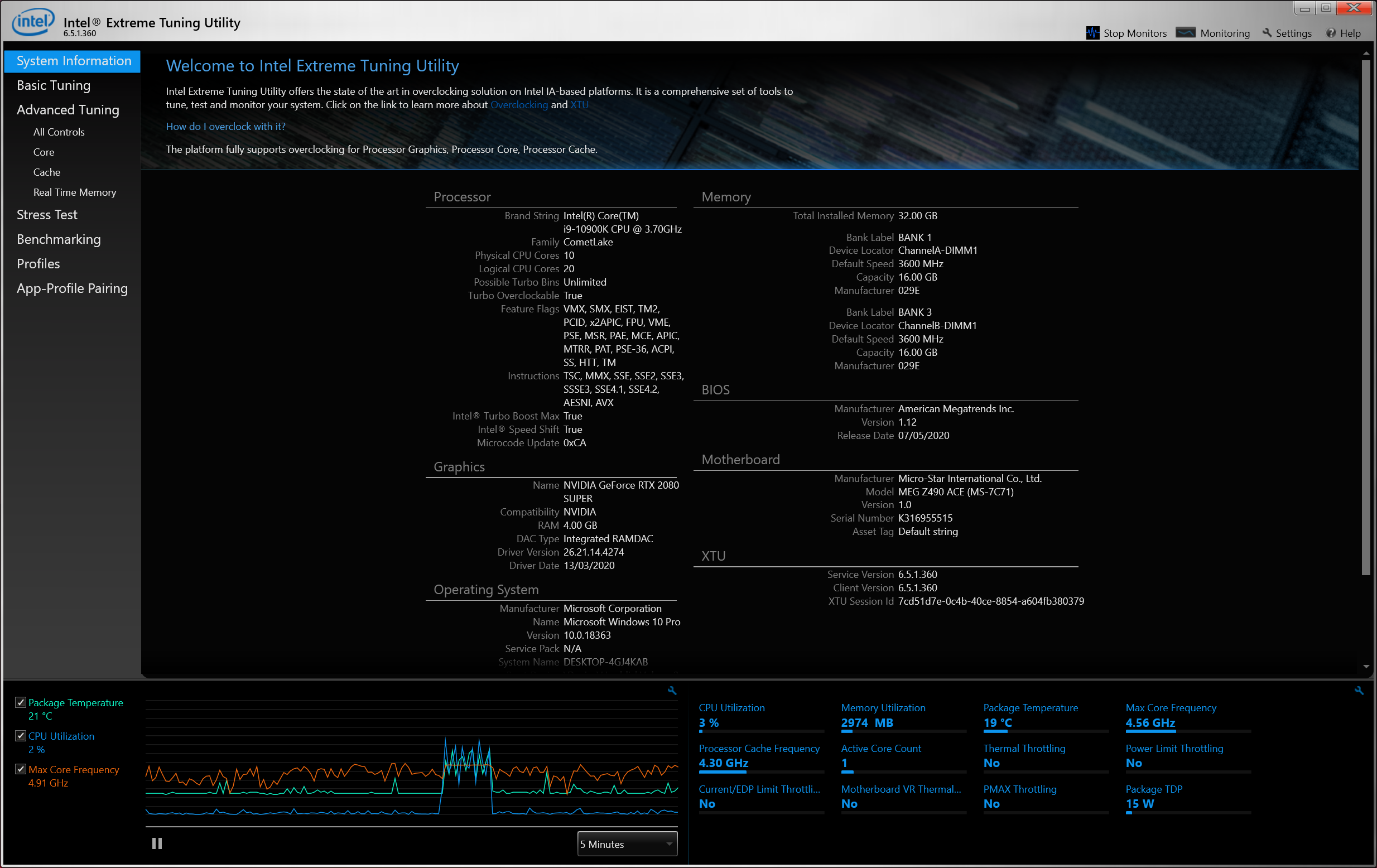Open the Advanced Tuning section
The height and width of the screenshot is (868, 1377).
tap(68, 110)
